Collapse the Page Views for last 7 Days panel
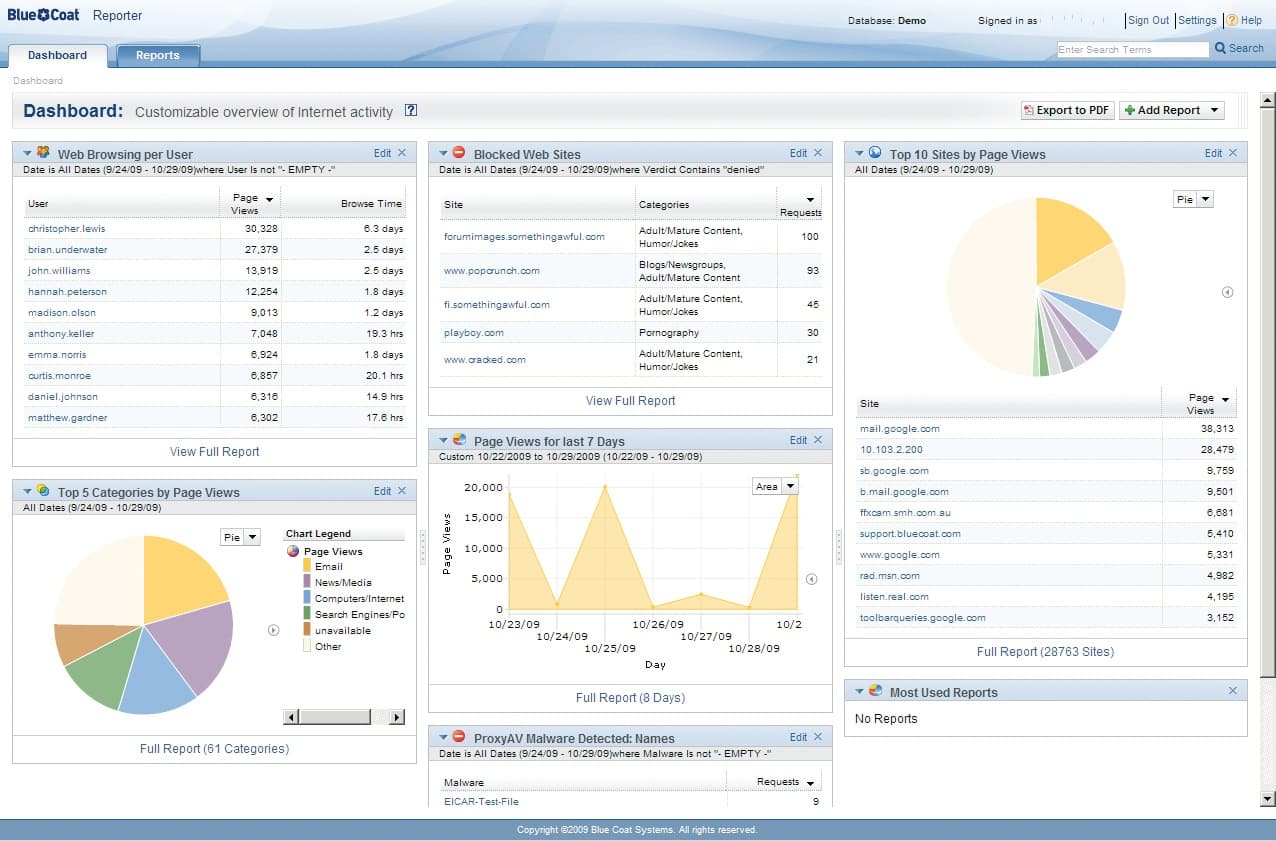The height and width of the screenshot is (841, 1276). 444,441
